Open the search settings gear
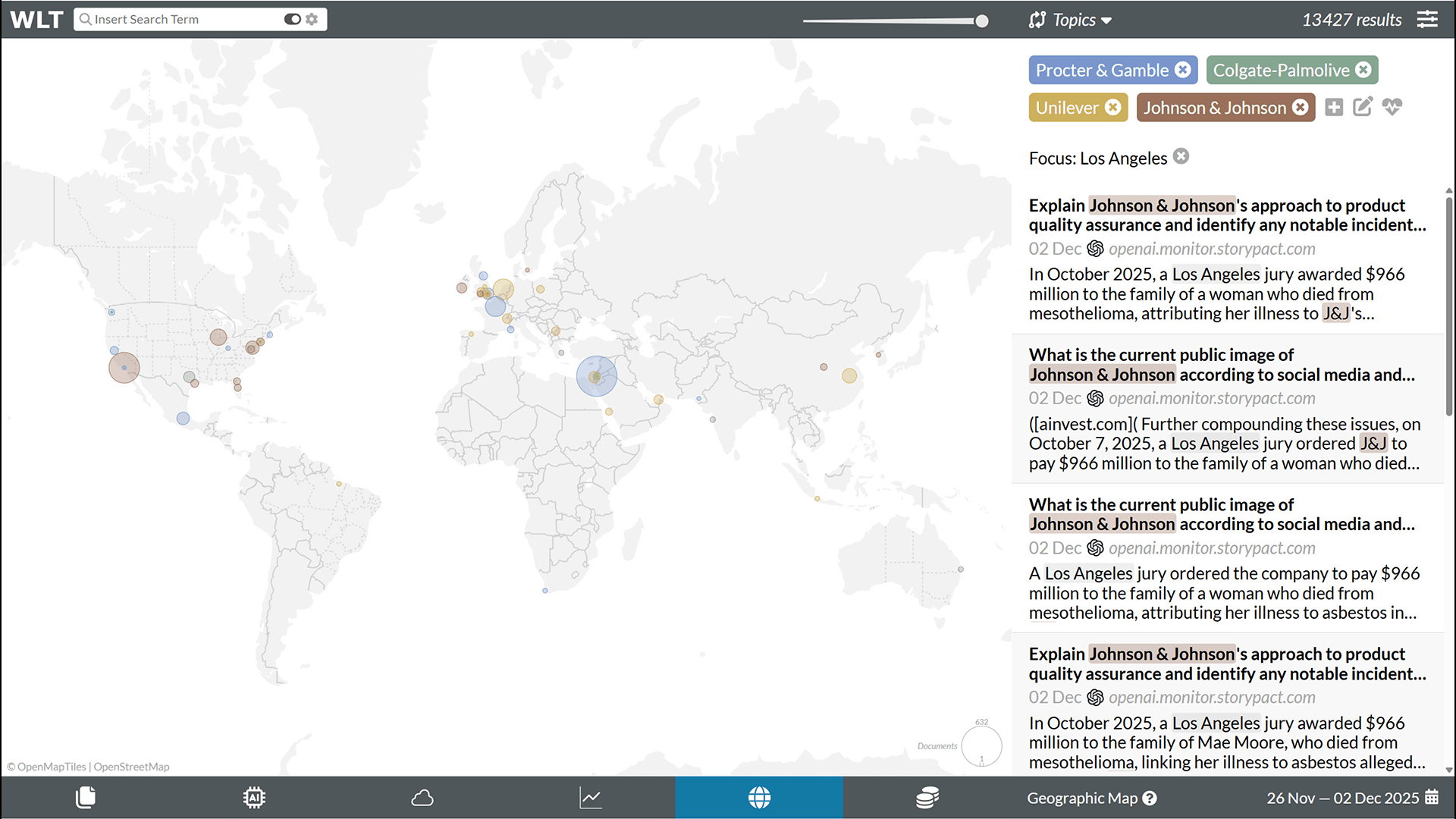Viewport: 1456px width, 819px height. coord(312,19)
